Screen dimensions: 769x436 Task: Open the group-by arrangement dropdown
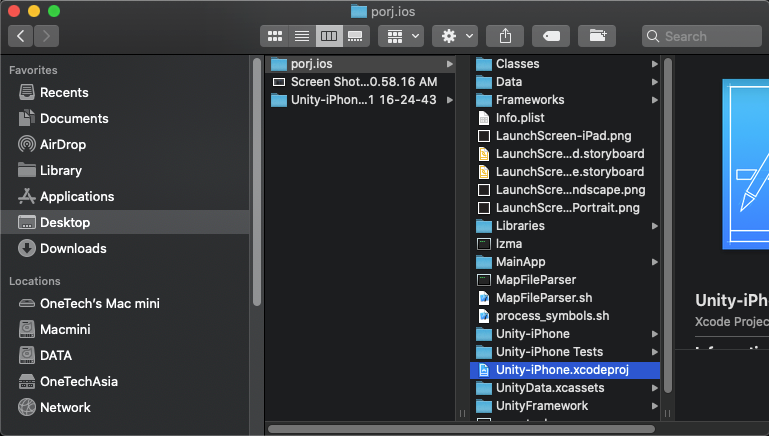[x=401, y=36]
